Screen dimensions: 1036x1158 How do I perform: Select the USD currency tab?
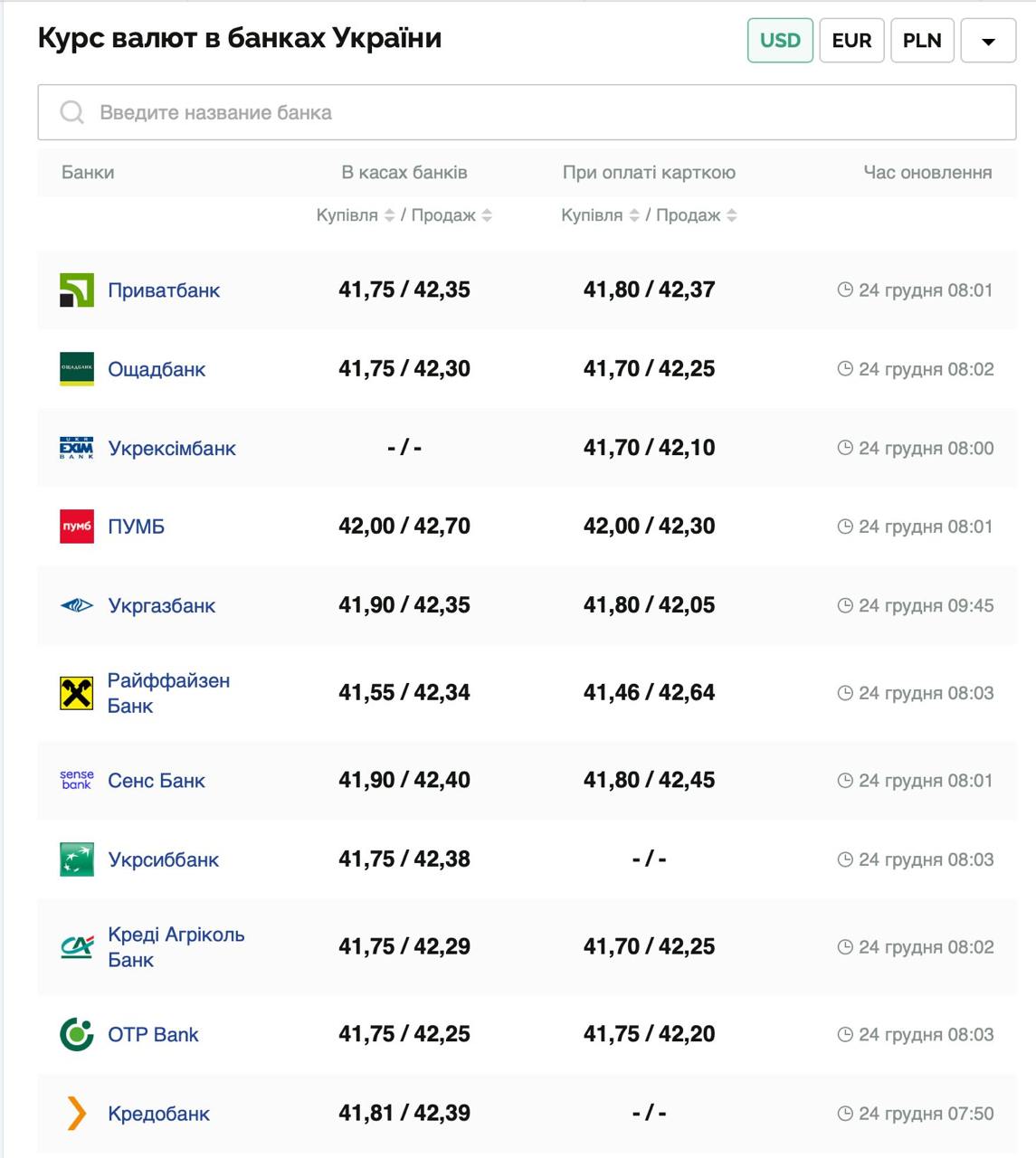pos(780,41)
